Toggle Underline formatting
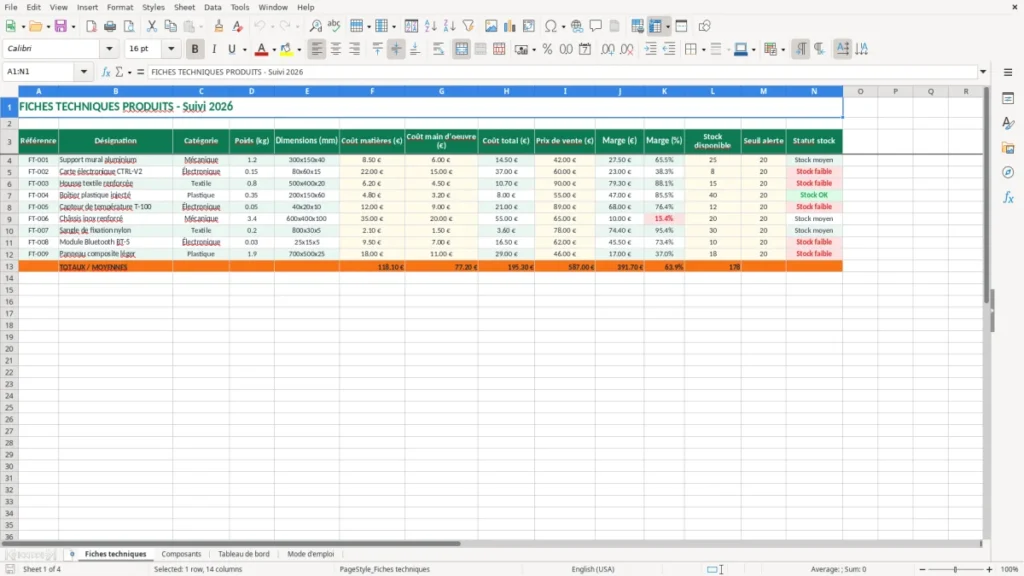The image size is (1024, 576). click(x=231, y=49)
